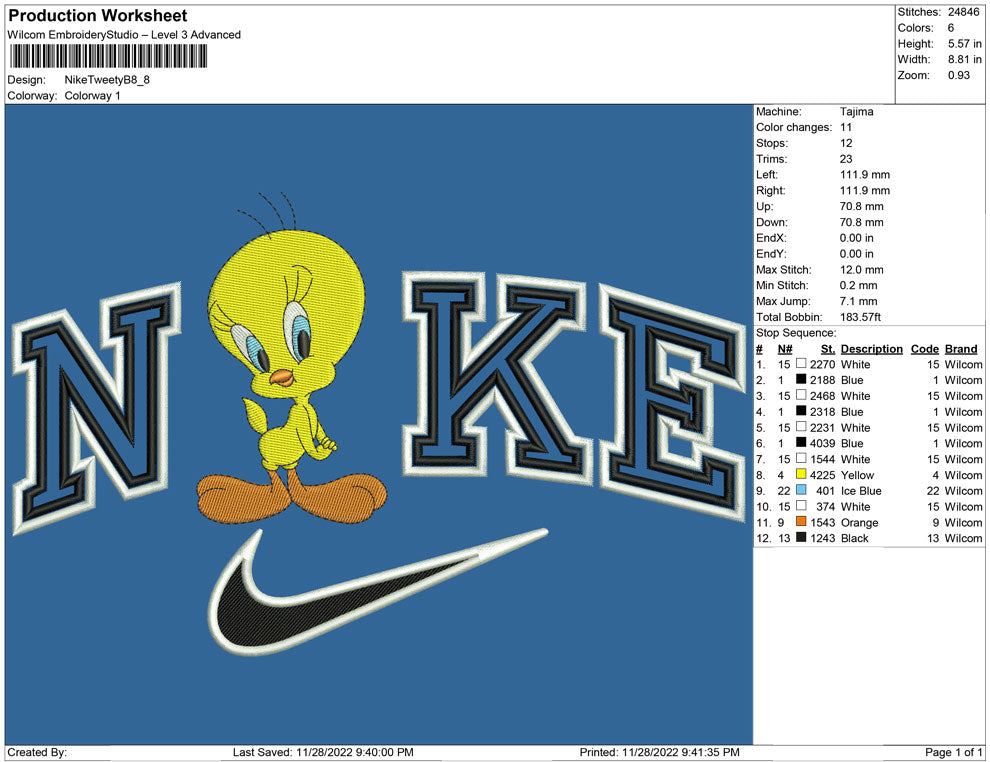
Task: Pick the black swatch beside stitch count 2318
Action: click(801, 411)
